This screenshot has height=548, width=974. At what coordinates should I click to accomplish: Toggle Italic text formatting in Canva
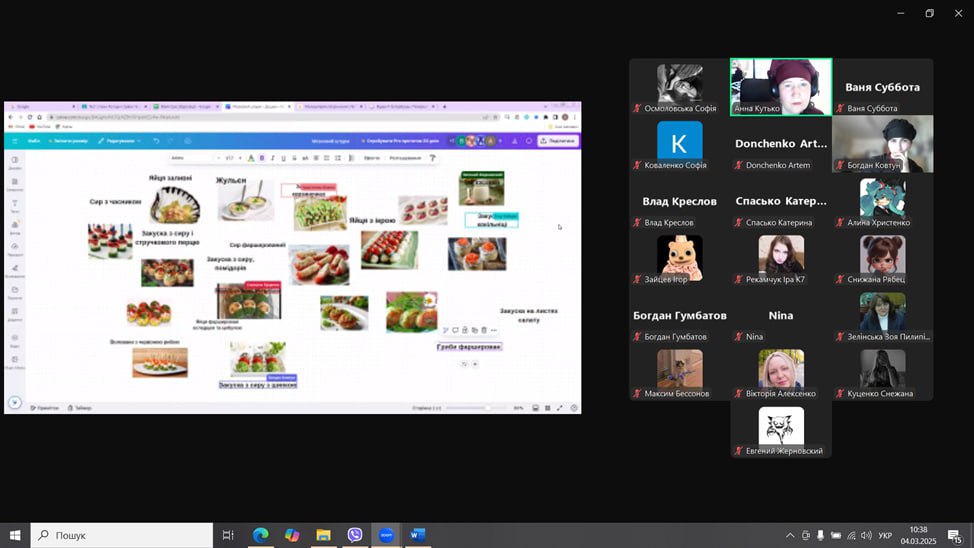(x=273, y=158)
